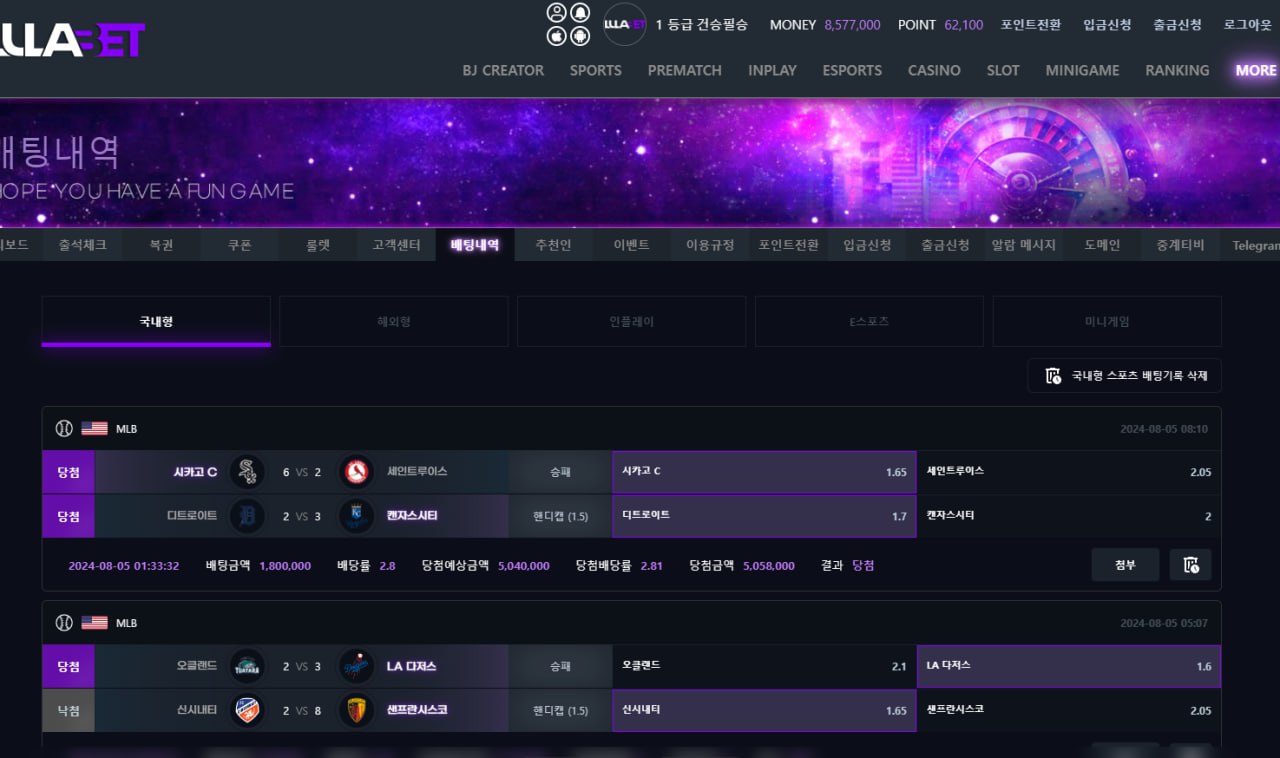Open 포인트전환 in sub navigation bar
This screenshot has height=758, width=1280.
[x=789, y=245]
